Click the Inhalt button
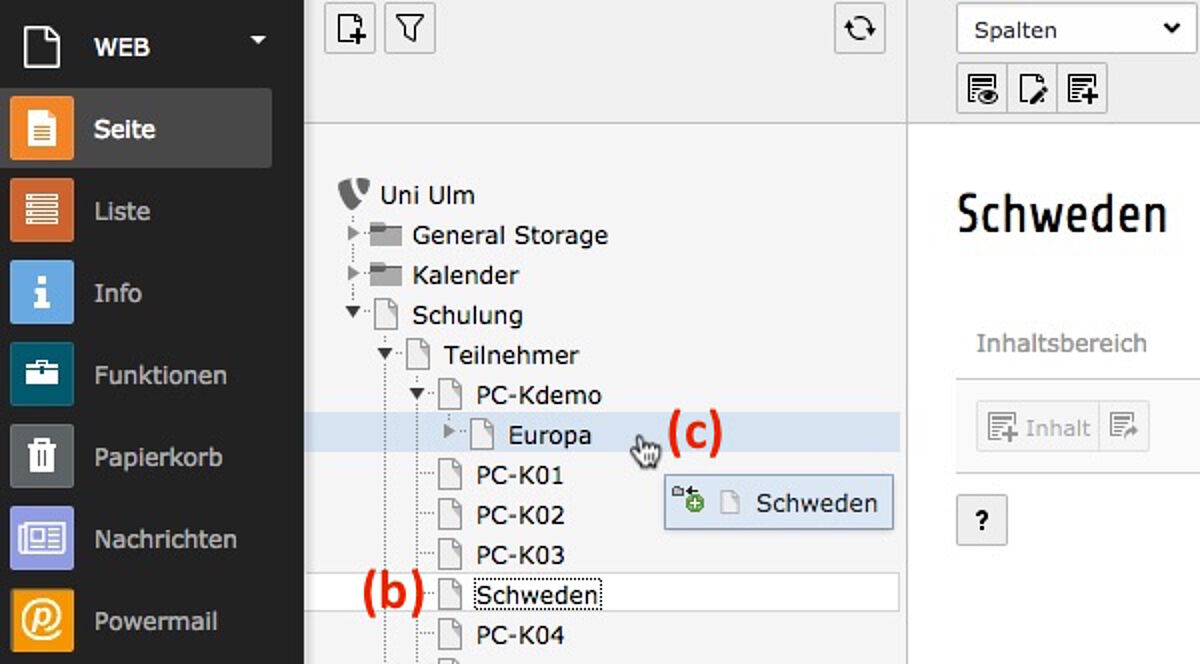 pyautogui.click(x=1037, y=427)
